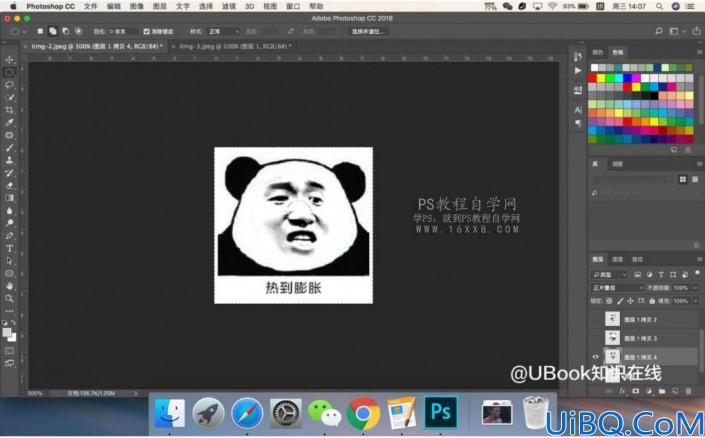Select the Rectangle shape tool
The width and height of the screenshot is (705, 438).
pos(9,273)
